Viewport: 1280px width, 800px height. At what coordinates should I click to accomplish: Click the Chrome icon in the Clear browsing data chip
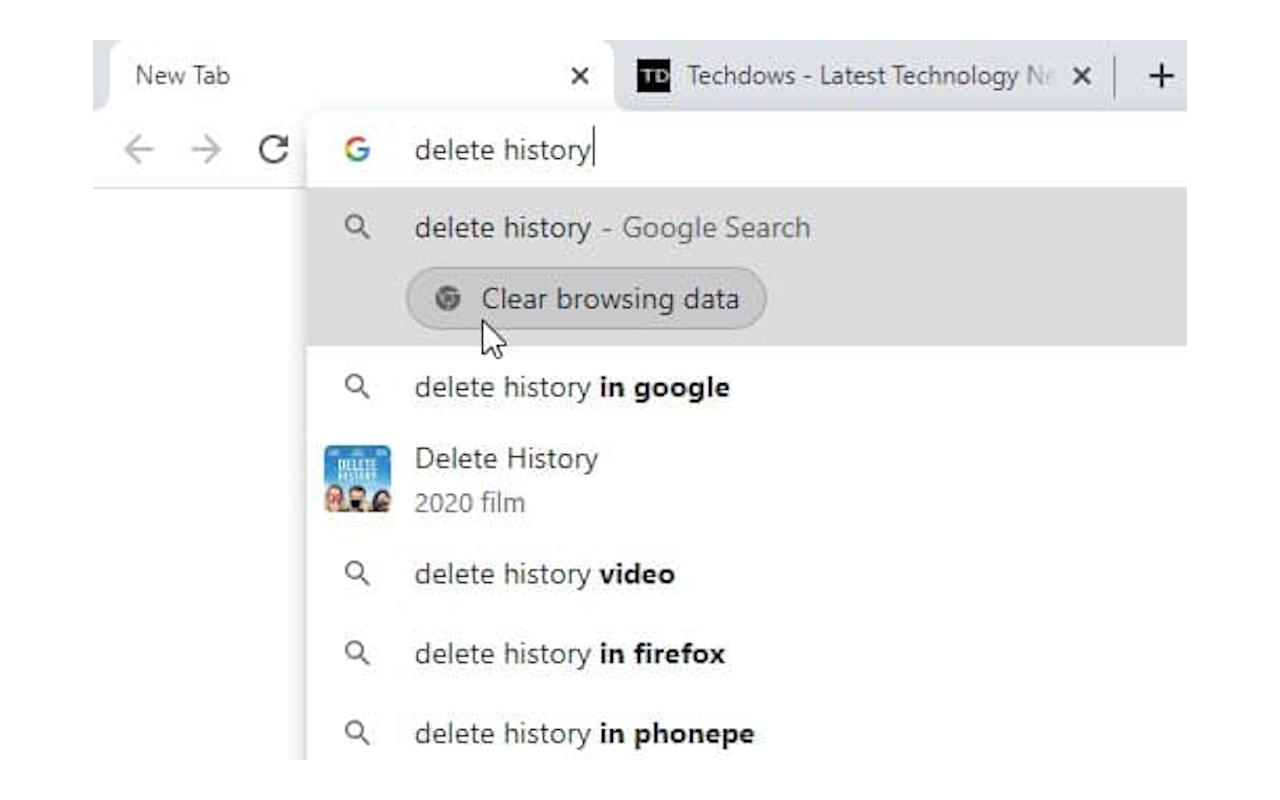point(448,298)
